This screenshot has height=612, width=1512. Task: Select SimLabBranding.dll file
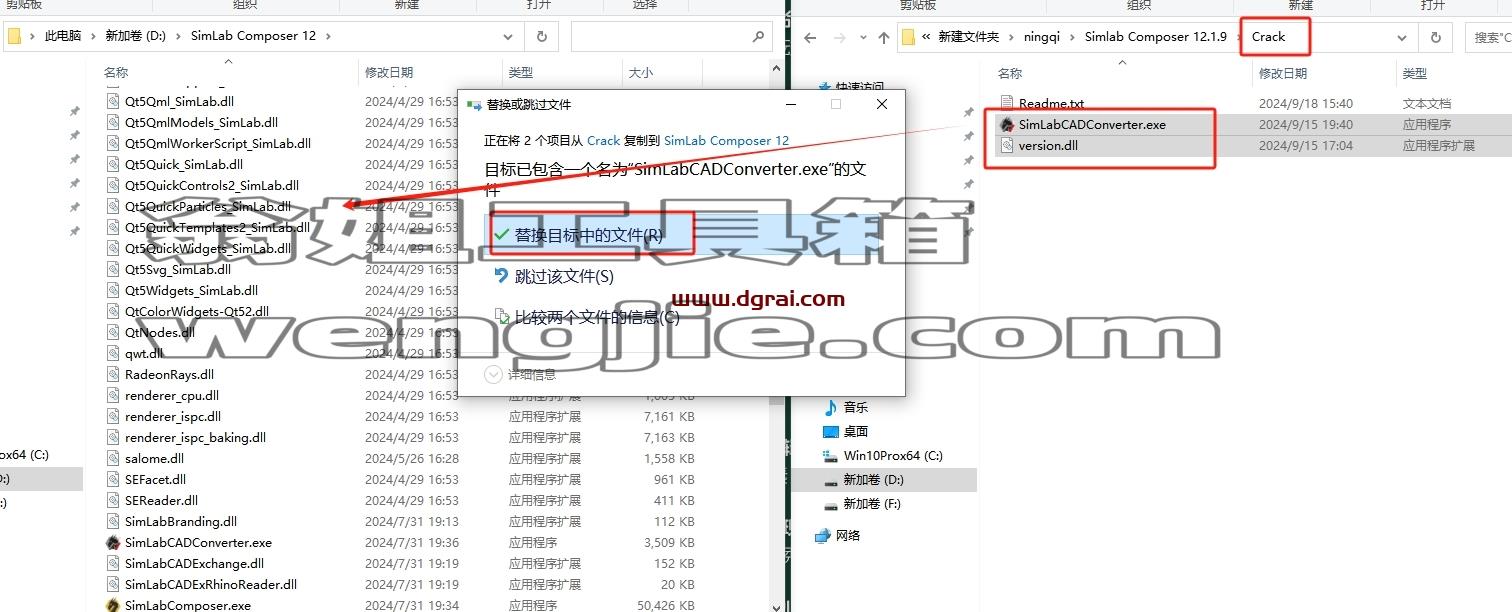[x=180, y=522]
